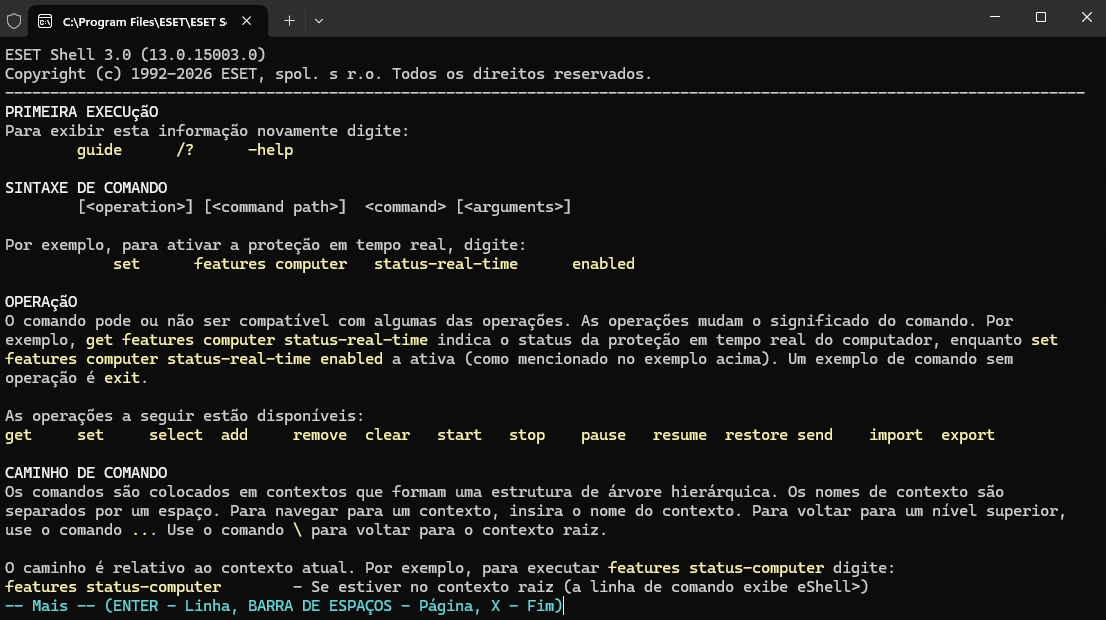Maximize the terminal window
Image resolution: width=1106 pixels, height=620 pixels.
(1040, 17)
